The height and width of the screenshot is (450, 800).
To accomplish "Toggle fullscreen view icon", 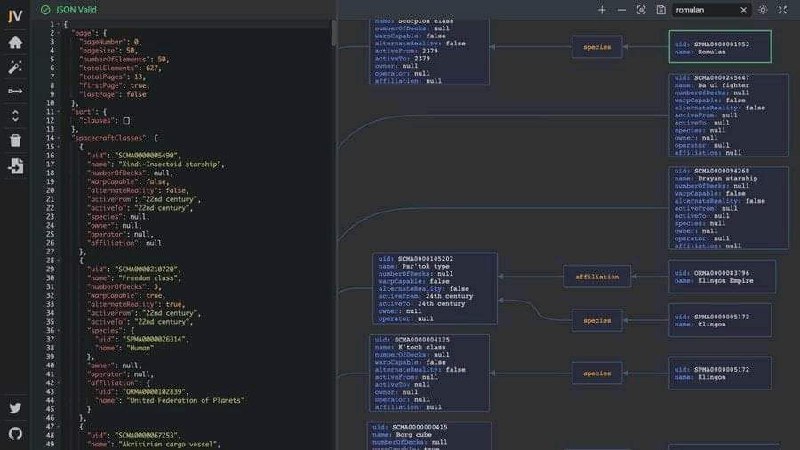I will click(783, 10).
